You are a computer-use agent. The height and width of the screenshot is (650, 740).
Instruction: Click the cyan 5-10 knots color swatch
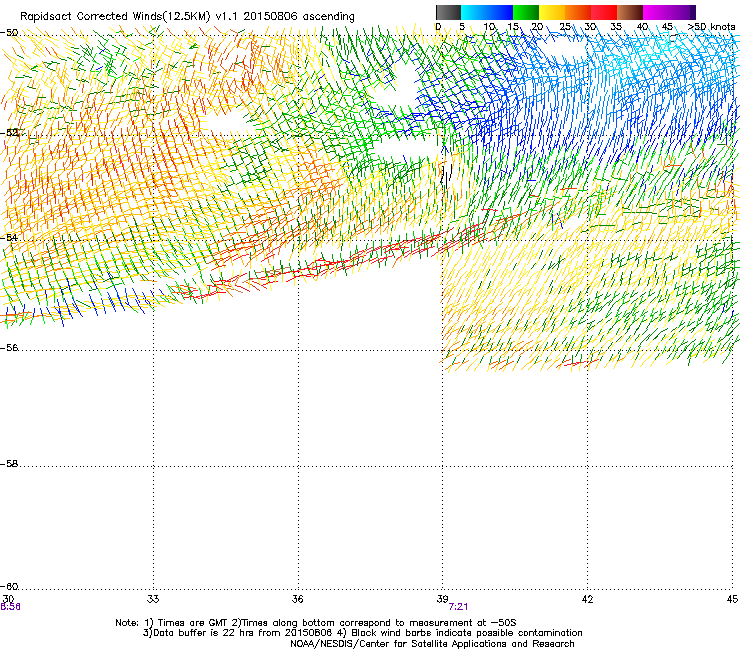click(x=474, y=12)
